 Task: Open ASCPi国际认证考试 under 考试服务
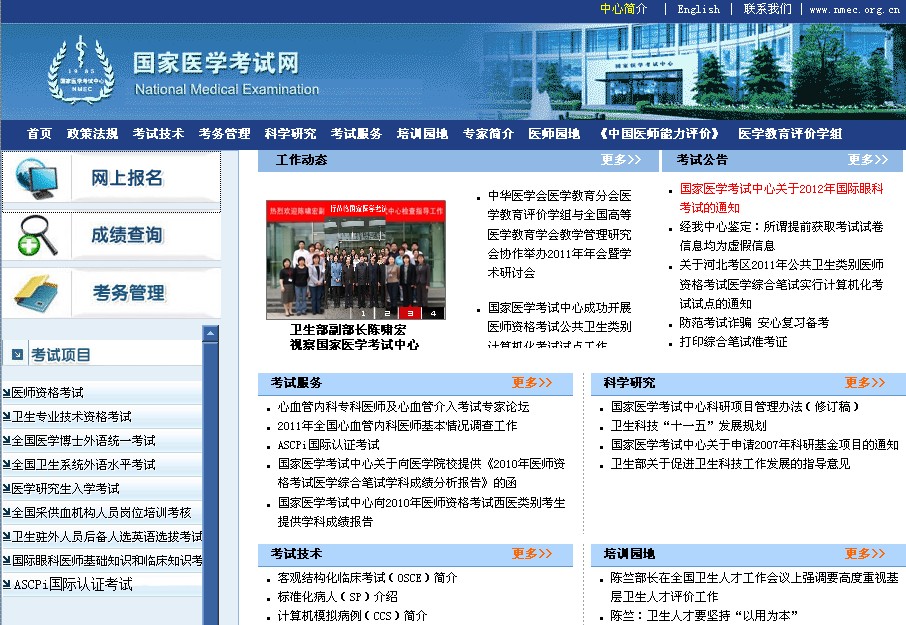click(x=328, y=445)
